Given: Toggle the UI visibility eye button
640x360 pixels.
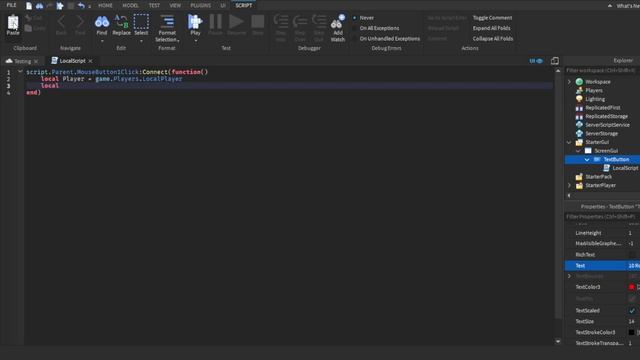Looking at the screenshot, I should (x=536, y=61).
